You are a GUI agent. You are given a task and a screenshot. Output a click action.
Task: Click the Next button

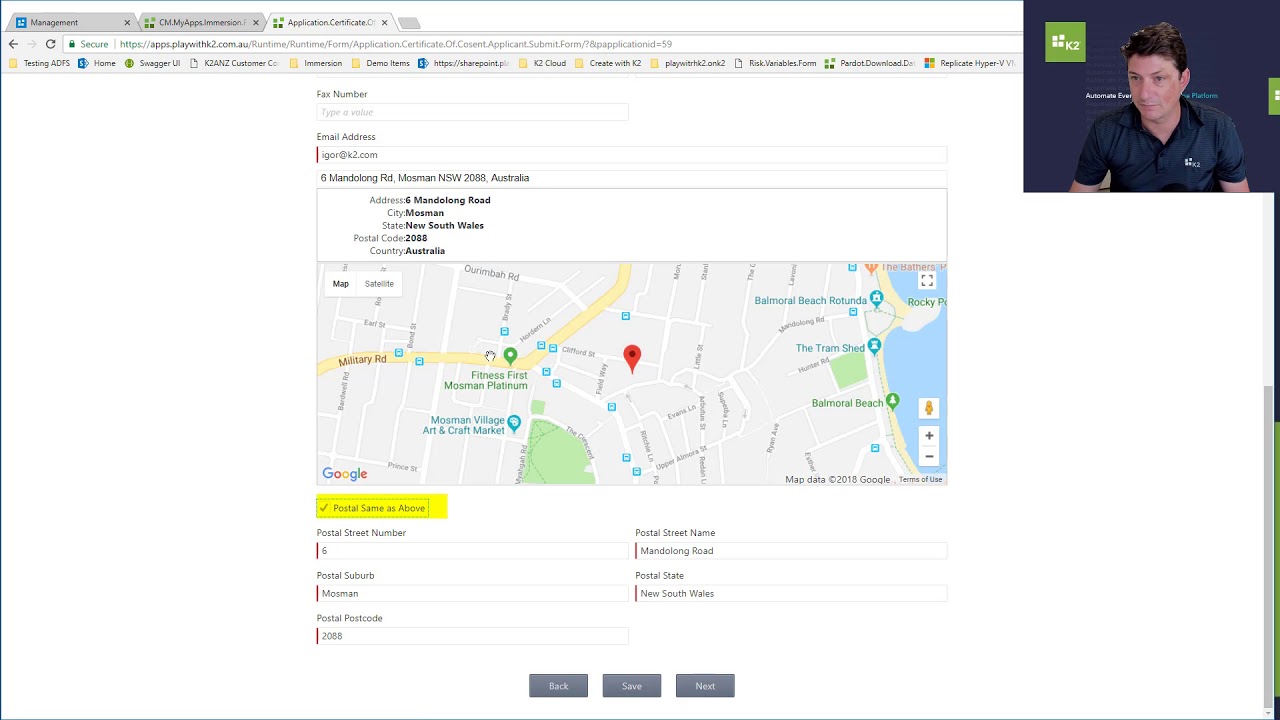coord(705,686)
